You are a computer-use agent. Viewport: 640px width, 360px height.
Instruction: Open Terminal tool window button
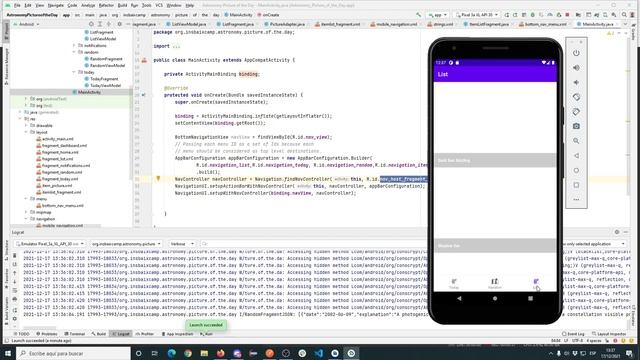point(74,334)
